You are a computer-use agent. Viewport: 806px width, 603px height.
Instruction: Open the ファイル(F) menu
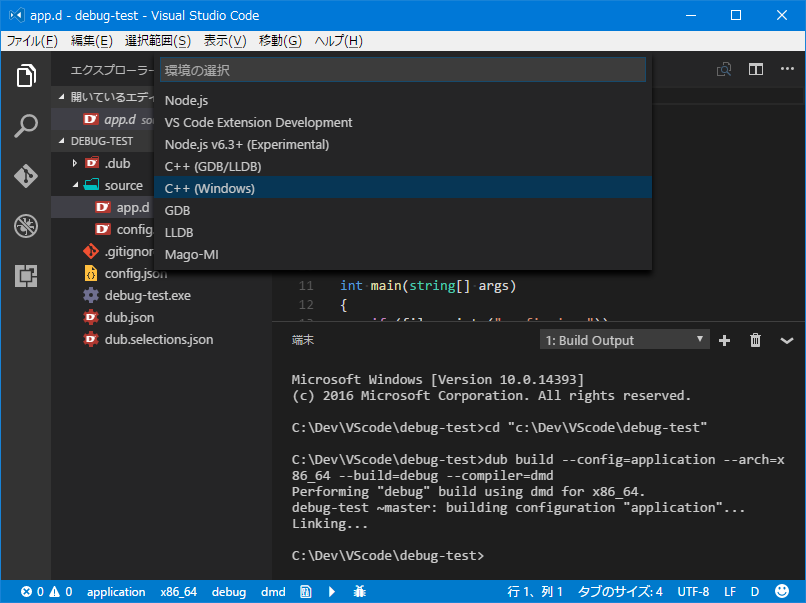click(x=32, y=41)
